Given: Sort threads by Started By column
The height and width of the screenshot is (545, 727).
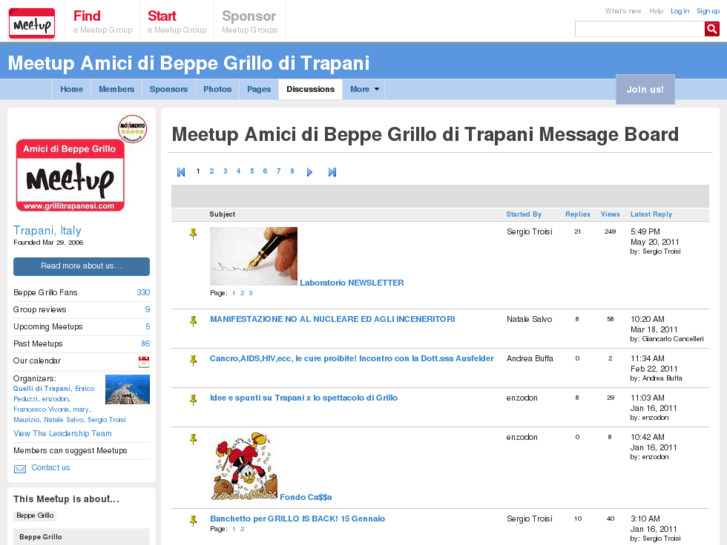Looking at the screenshot, I should (523, 214).
